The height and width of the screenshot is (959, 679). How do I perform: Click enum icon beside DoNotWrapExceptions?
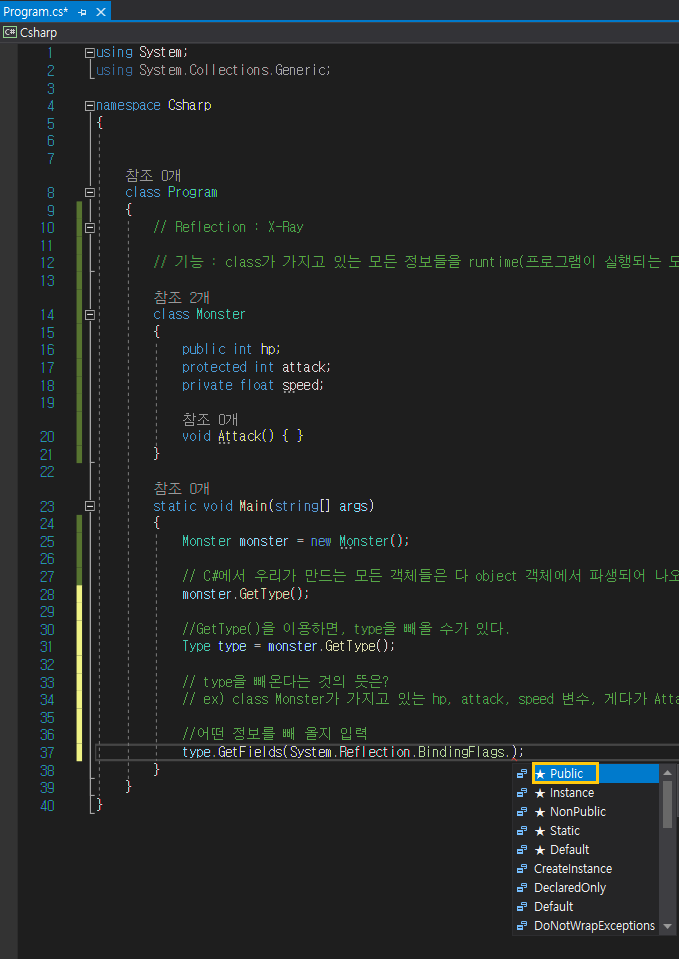tap(522, 926)
